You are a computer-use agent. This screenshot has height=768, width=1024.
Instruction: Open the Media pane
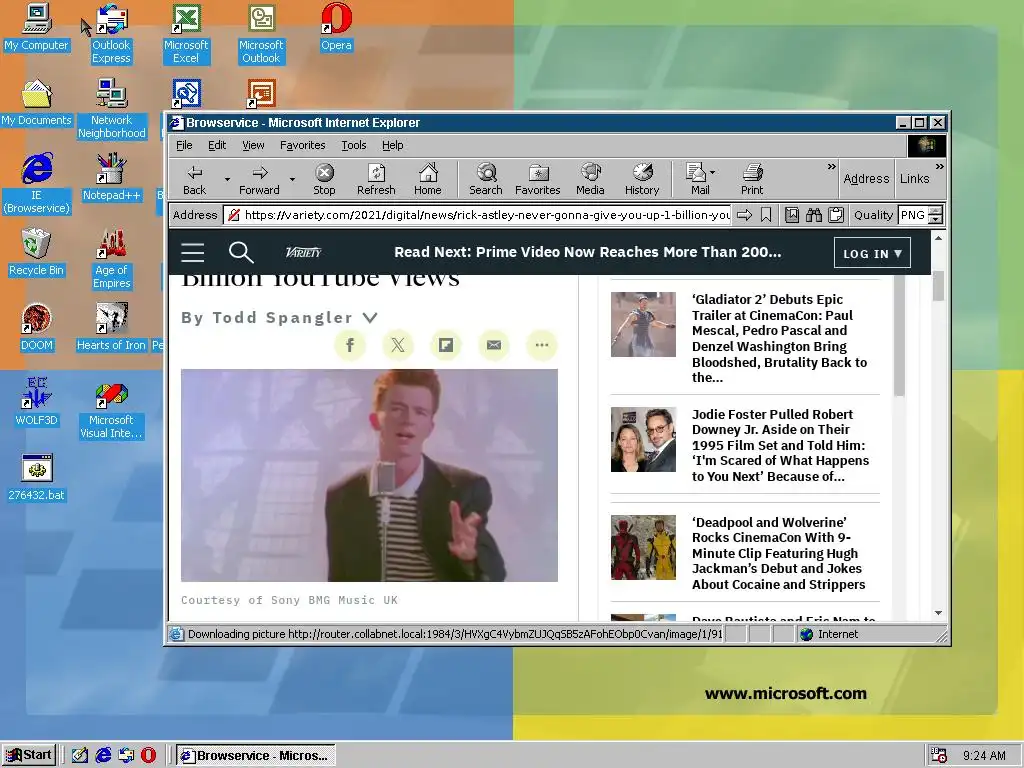tap(590, 179)
